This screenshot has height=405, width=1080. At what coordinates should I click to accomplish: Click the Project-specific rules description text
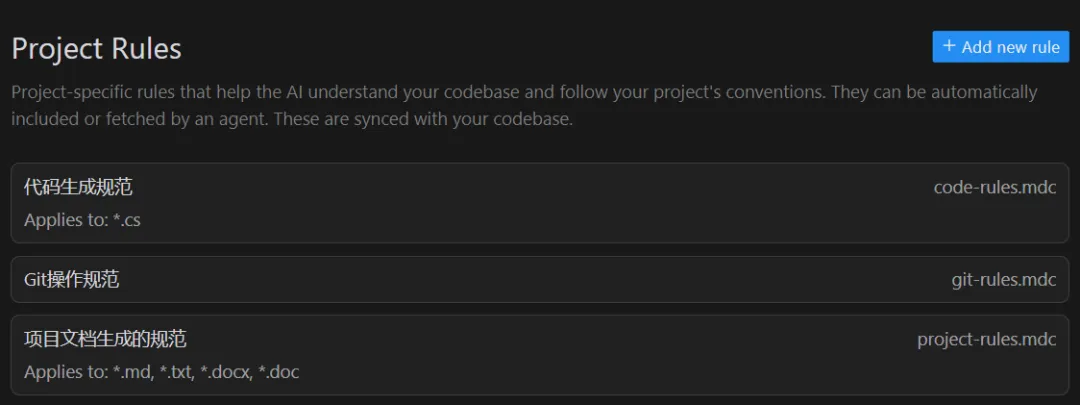[x=400, y=93]
